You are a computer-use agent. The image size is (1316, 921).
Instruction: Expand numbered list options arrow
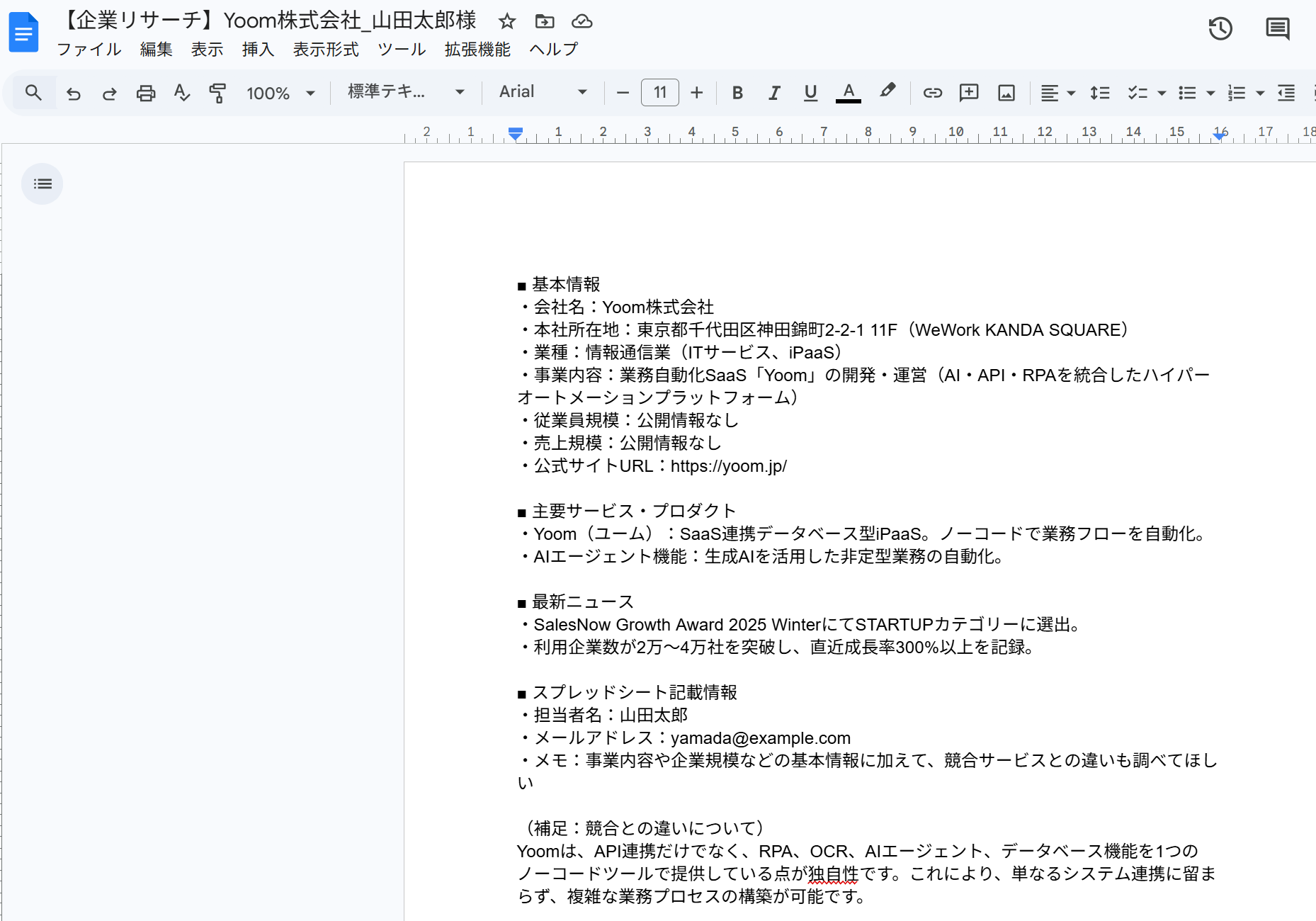[x=1260, y=93]
